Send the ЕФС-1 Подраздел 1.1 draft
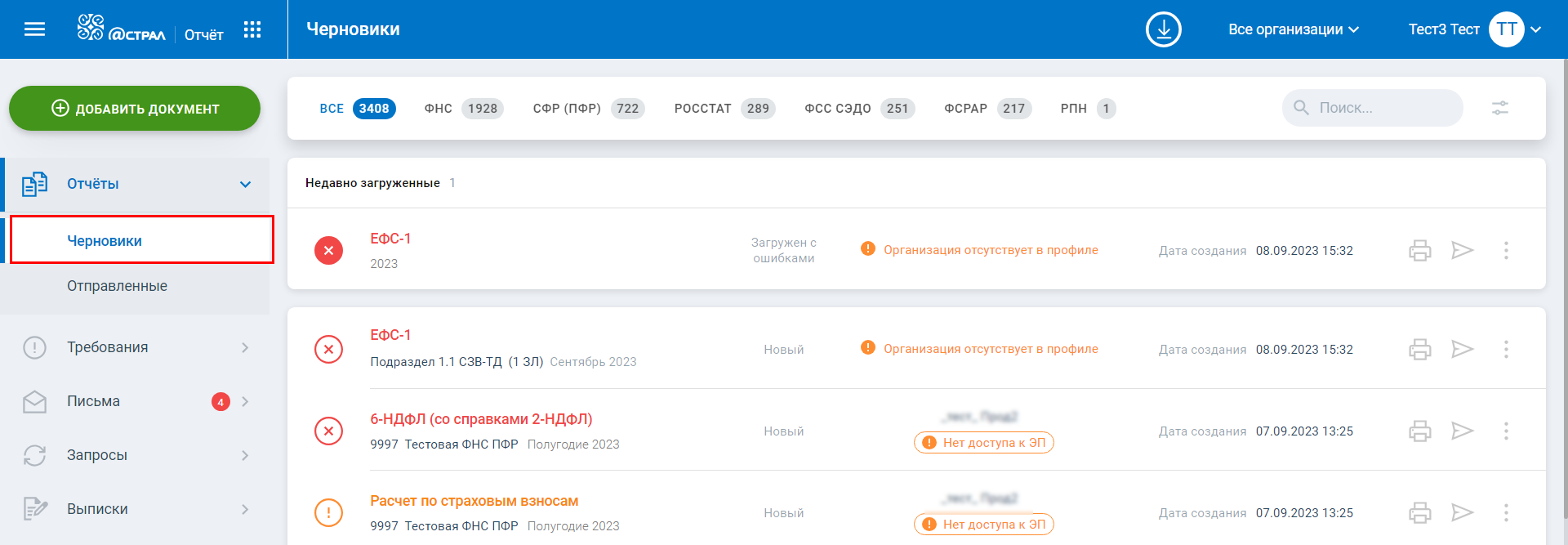This screenshot has height=545, width=1568. (1462, 349)
